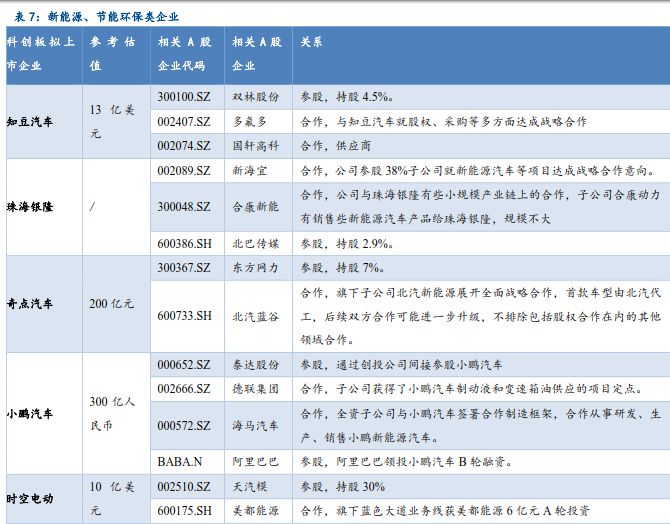Click company 德联集团
This screenshot has width=670, height=524.
click(x=256, y=389)
